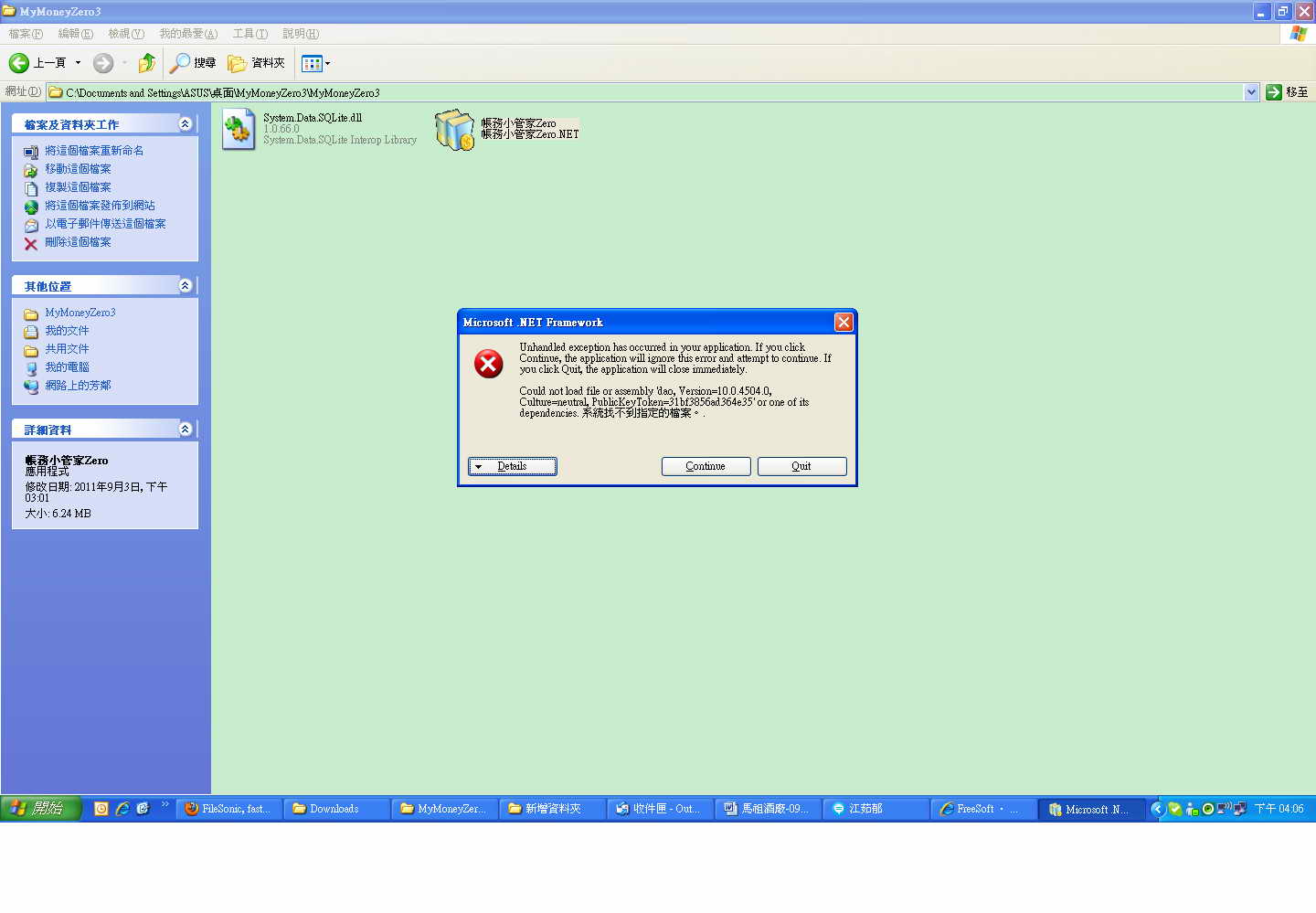Open the 工具(T) menu
The height and width of the screenshot is (913, 1316).
tap(249, 34)
